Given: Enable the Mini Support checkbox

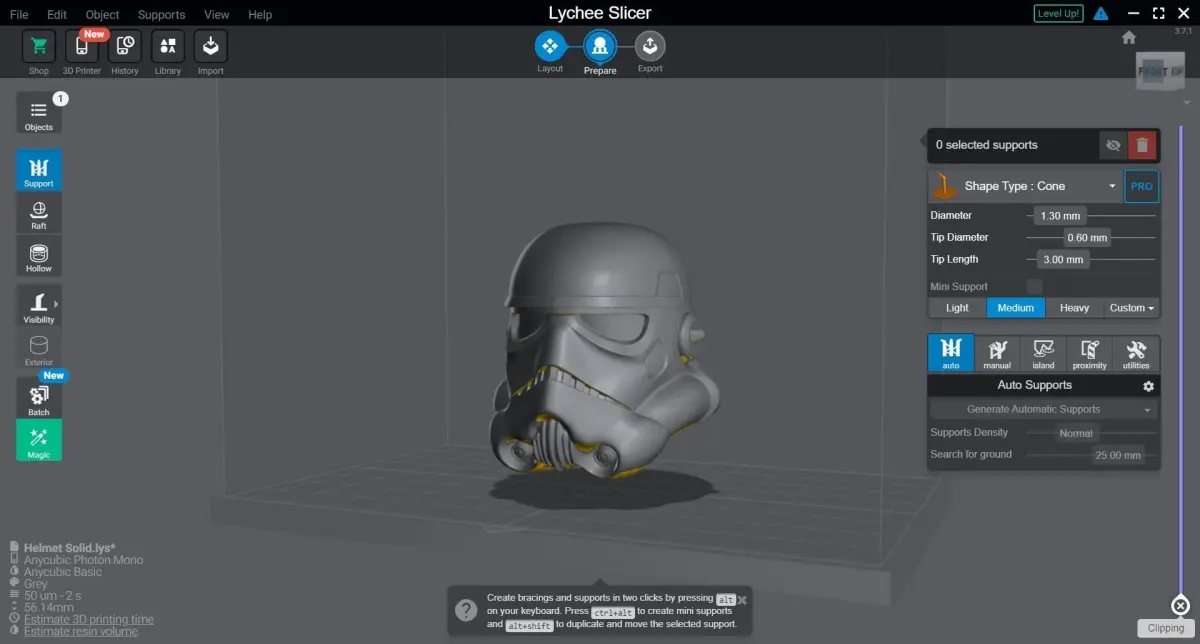Looking at the screenshot, I should [x=1035, y=287].
